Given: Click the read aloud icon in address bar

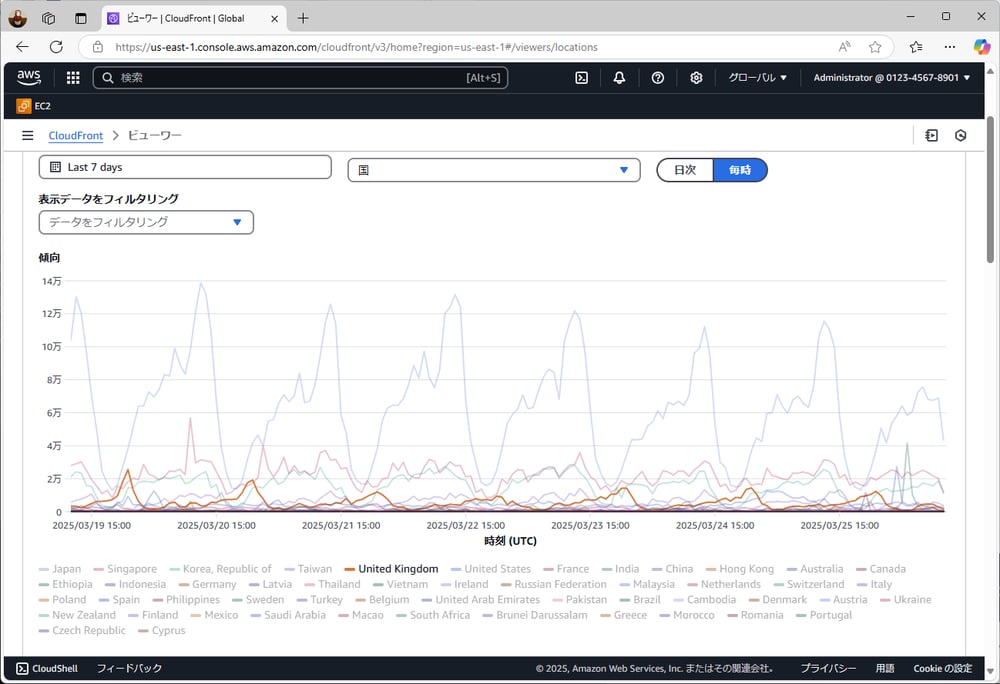Looking at the screenshot, I should 844,47.
